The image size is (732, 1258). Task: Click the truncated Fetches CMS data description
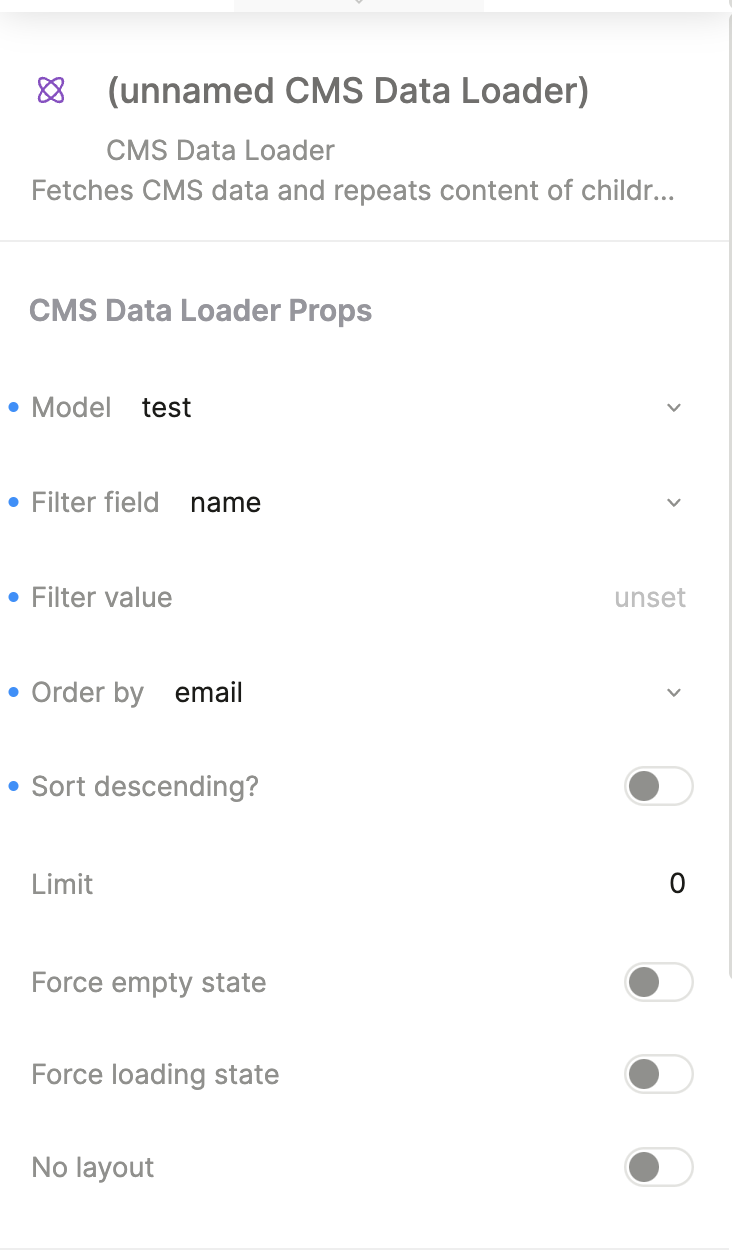tap(352, 191)
